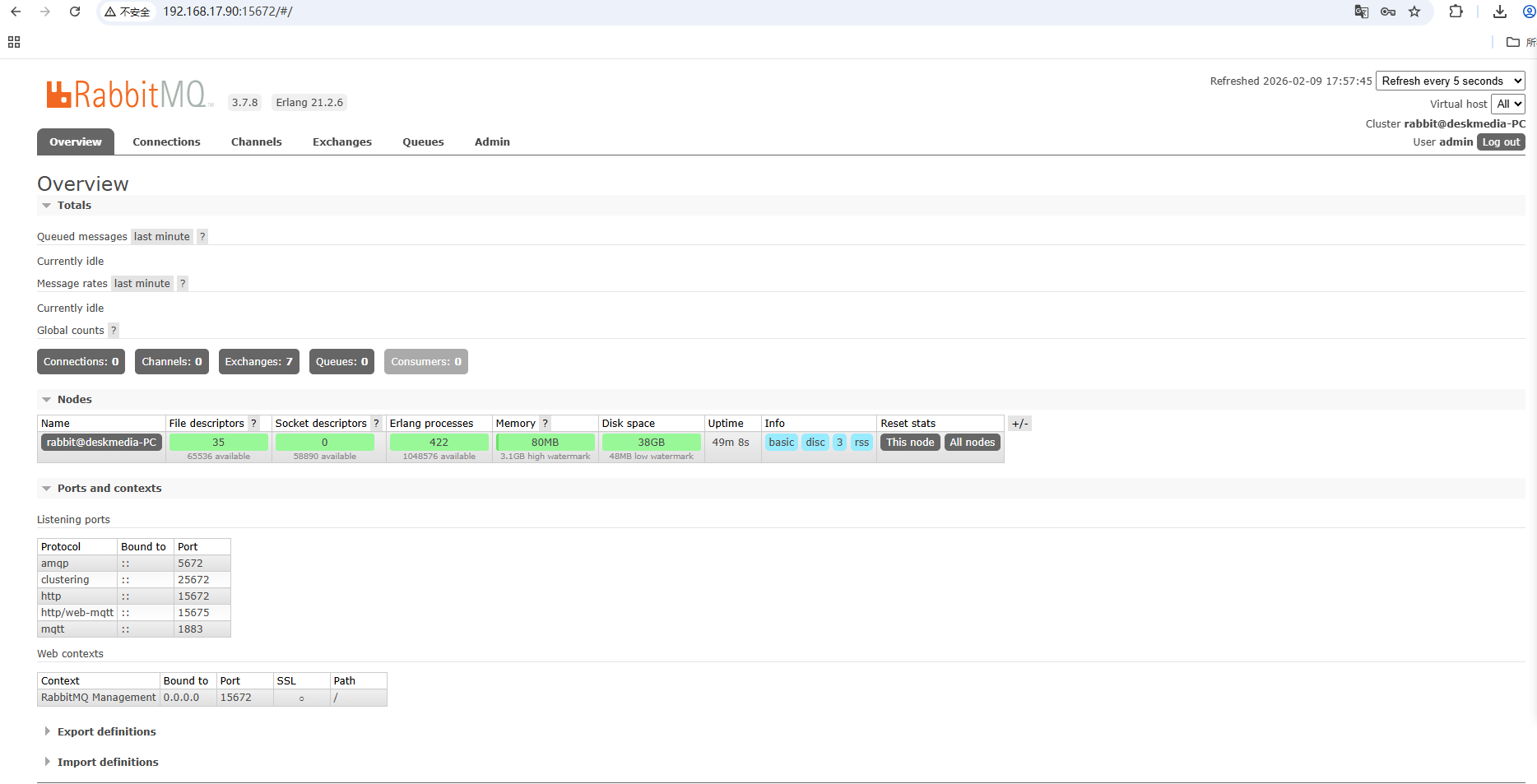Switch to the Connections tab
1537x784 pixels.
pyautogui.click(x=166, y=142)
